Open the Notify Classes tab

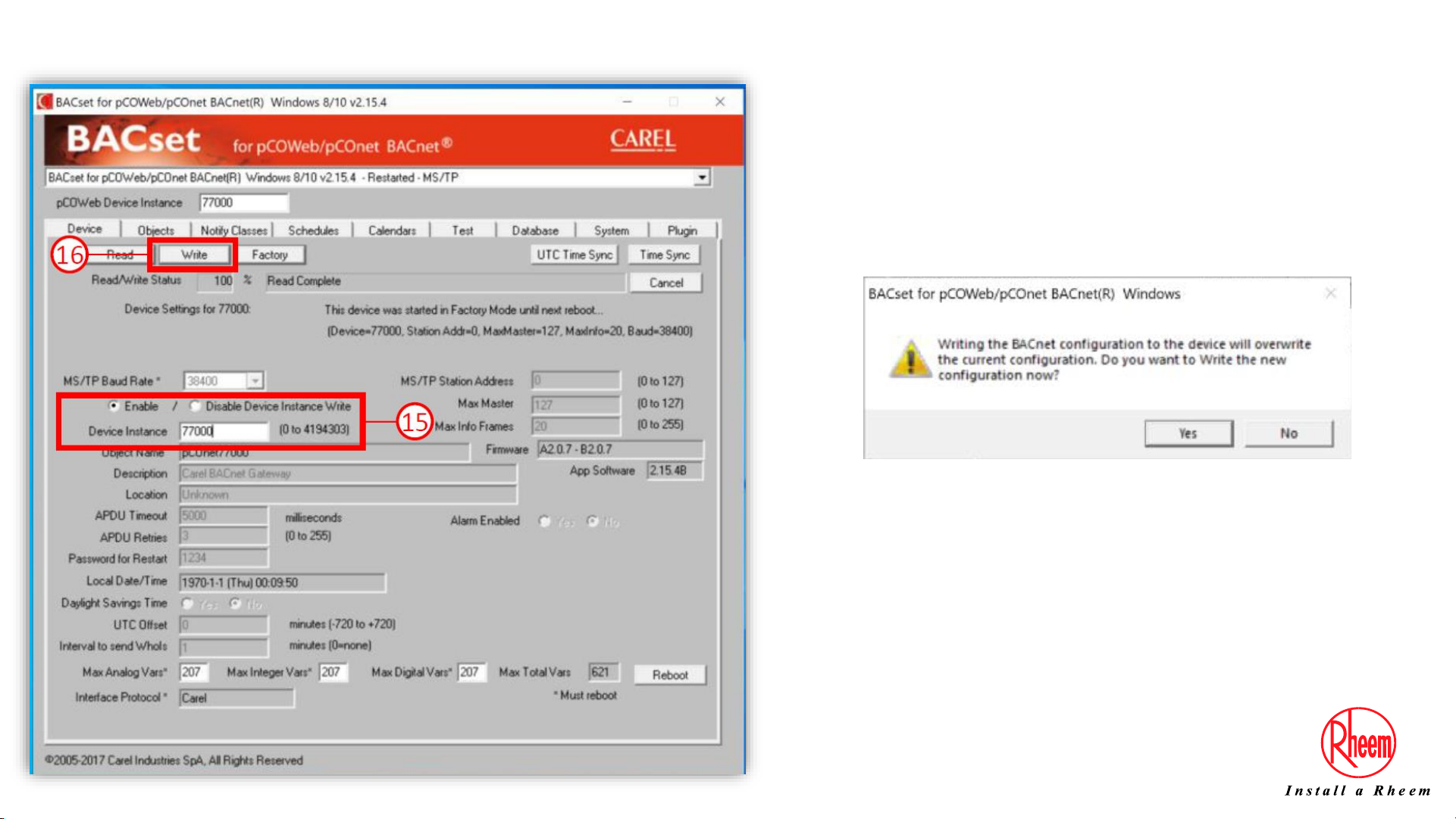[233, 230]
